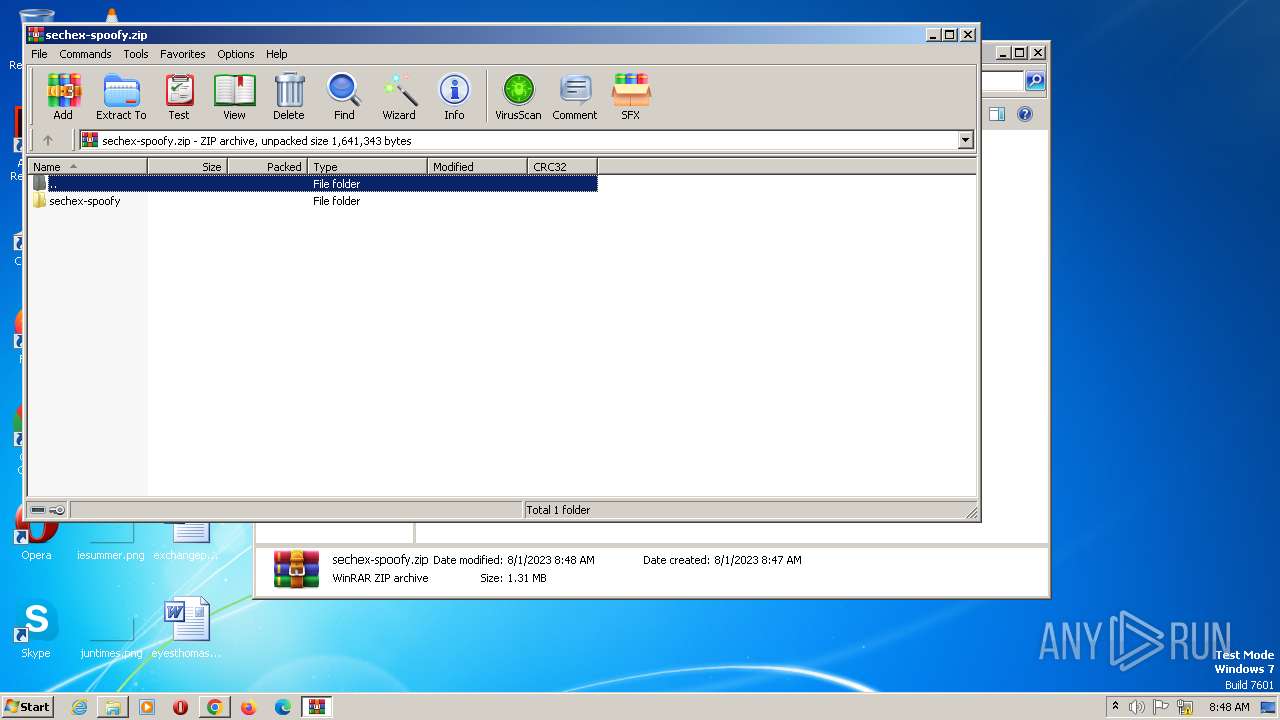The width and height of the screenshot is (1280, 720).
Task: Click the volume tray icon
Action: [x=1138, y=707]
